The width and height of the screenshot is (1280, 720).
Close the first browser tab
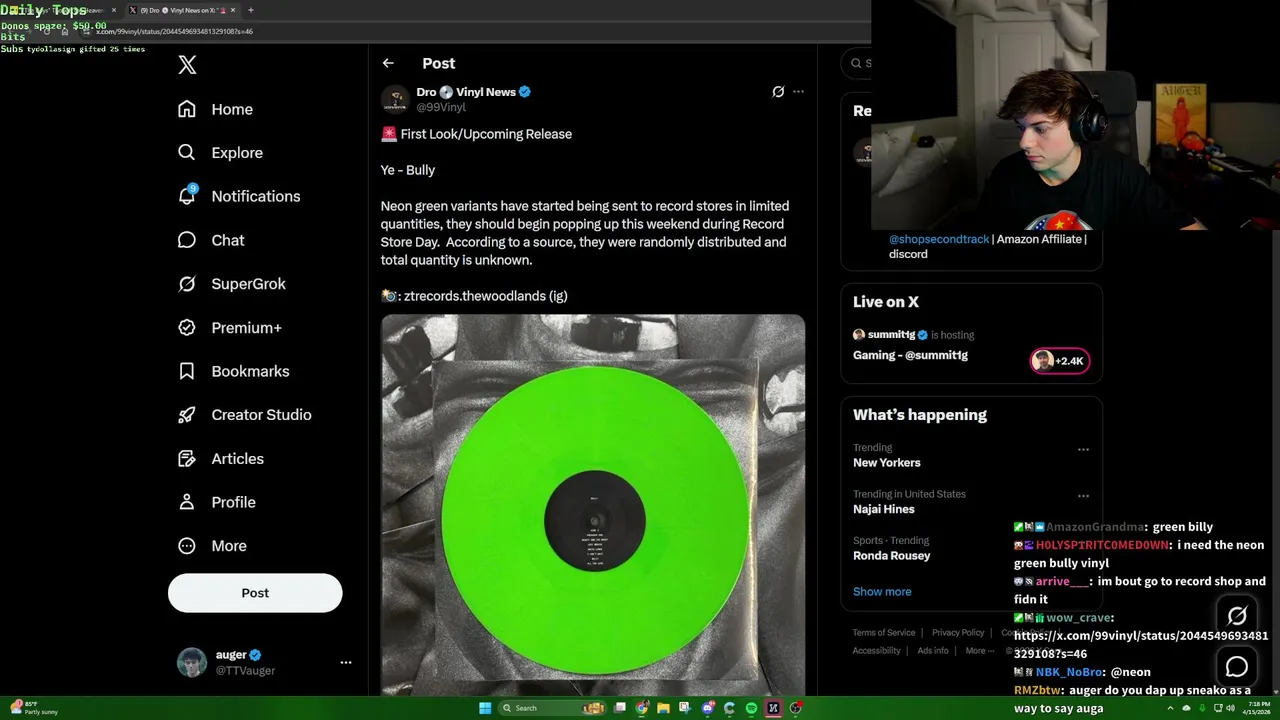[113, 10]
